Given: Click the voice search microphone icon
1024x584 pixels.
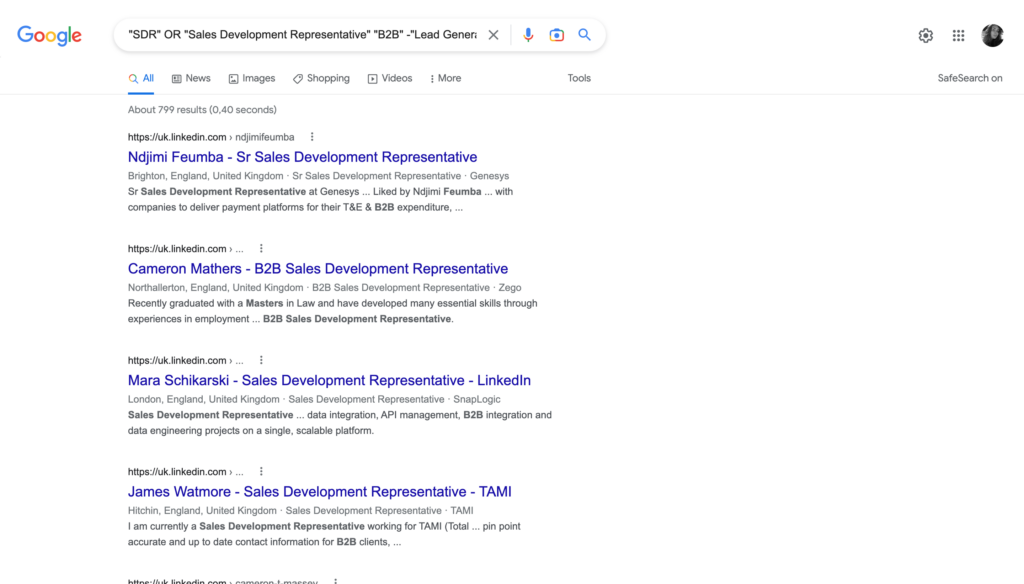Looking at the screenshot, I should tap(528, 34).
